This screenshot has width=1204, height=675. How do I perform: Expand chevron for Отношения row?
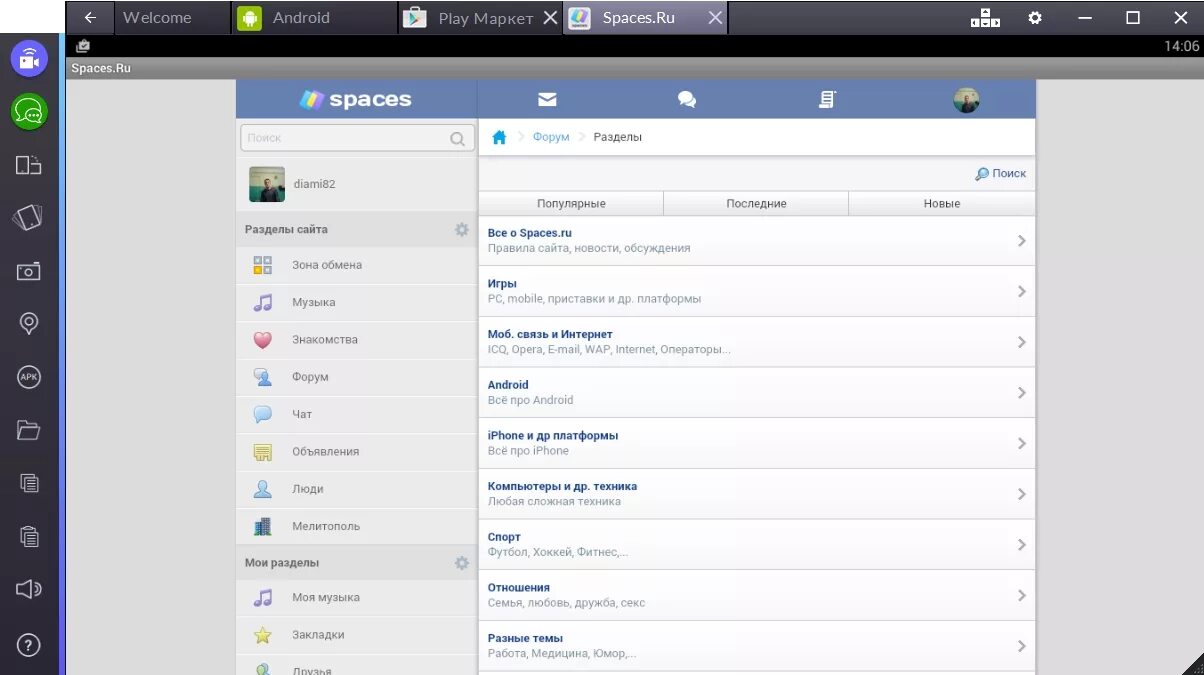click(x=1021, y=595)
